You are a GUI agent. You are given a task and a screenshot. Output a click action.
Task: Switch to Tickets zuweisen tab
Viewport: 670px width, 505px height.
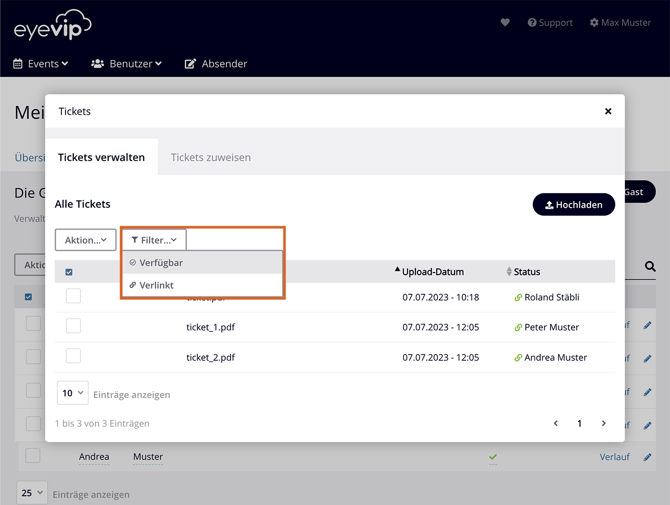pos(211,157)
